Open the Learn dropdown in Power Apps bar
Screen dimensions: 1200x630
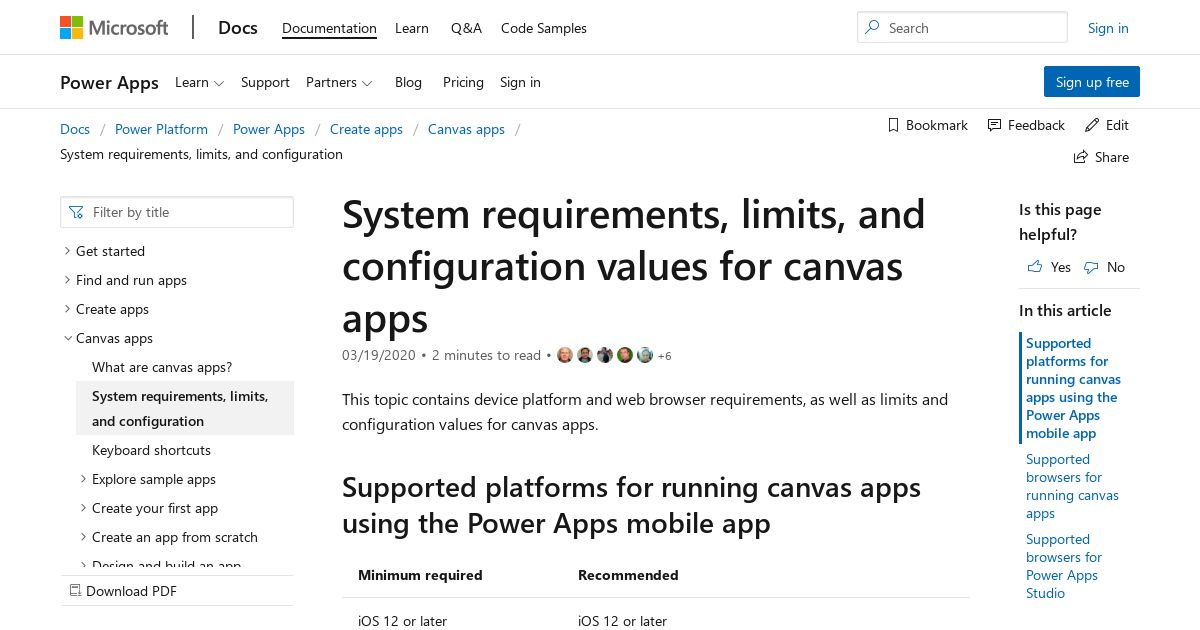click(199, 82)
